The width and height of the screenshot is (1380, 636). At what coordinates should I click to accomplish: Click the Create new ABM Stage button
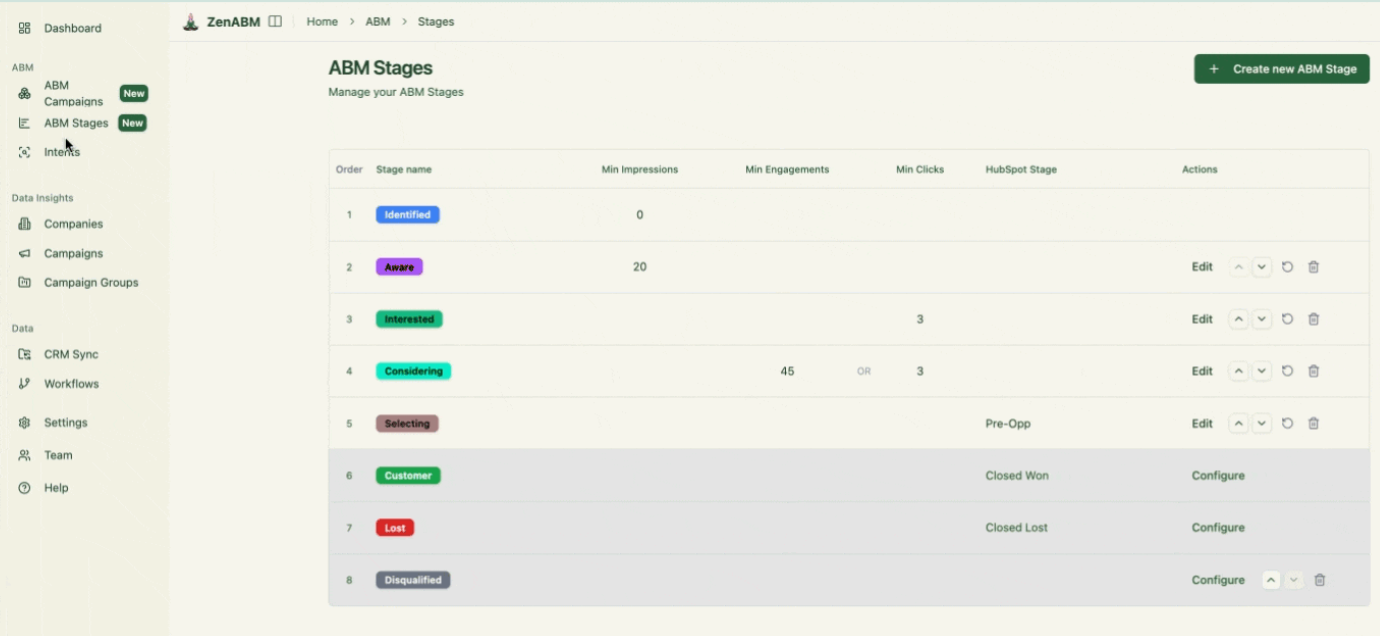coord(1281,70)
